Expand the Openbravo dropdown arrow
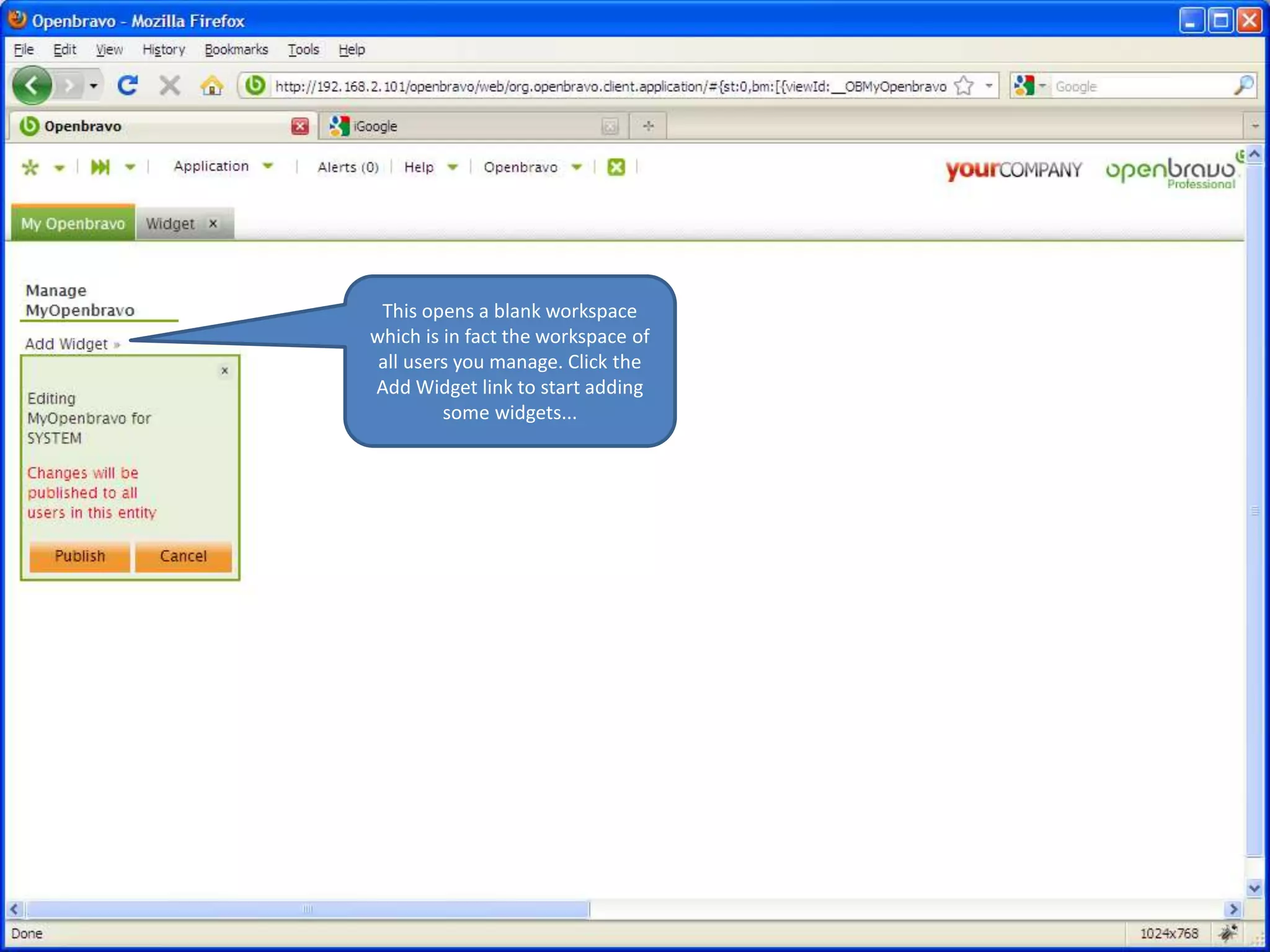Screen dimensions: 1270x952 pos(577,167)
